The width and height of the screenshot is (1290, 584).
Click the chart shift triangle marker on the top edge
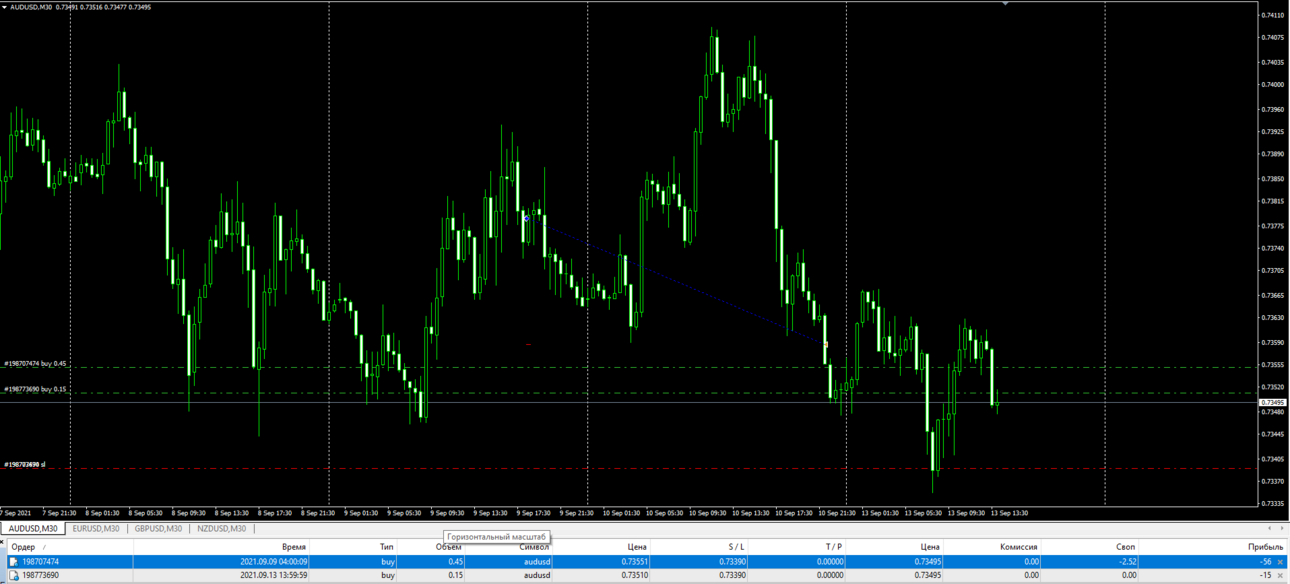(1005, 3)
